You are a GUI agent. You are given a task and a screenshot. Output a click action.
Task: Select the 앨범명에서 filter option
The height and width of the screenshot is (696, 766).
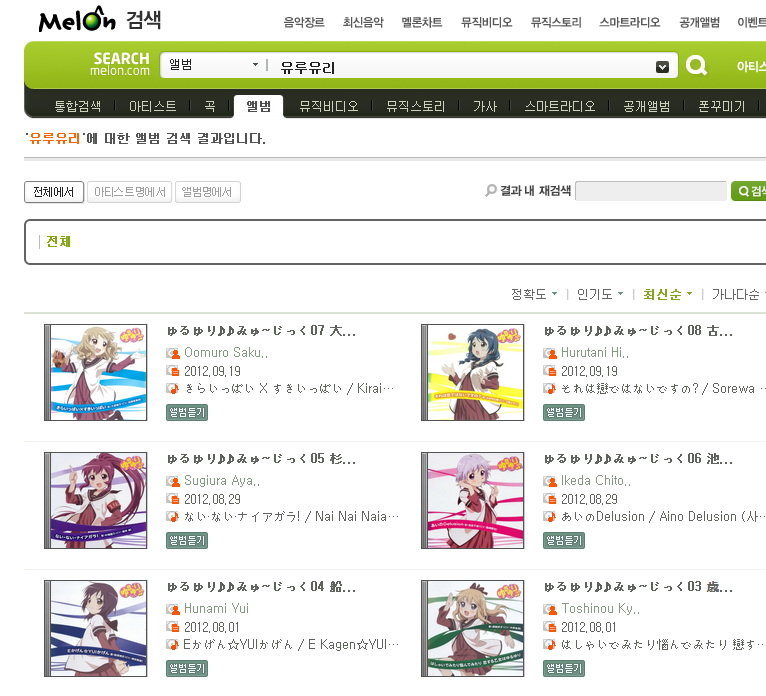pos(208,192)
